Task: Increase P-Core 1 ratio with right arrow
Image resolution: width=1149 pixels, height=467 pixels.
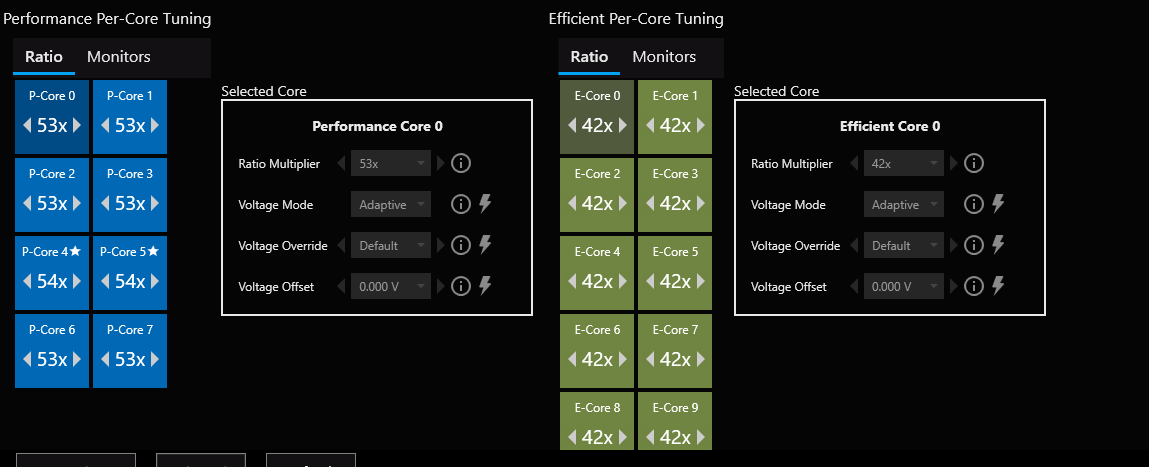Action: tap(155, 125)
